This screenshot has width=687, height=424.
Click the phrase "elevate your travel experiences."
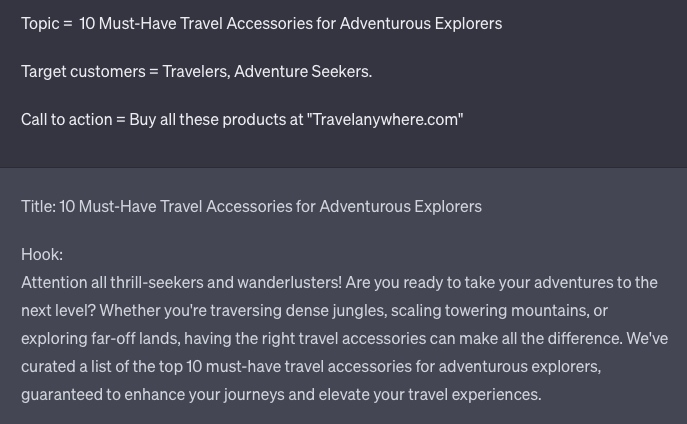point(430,395)
